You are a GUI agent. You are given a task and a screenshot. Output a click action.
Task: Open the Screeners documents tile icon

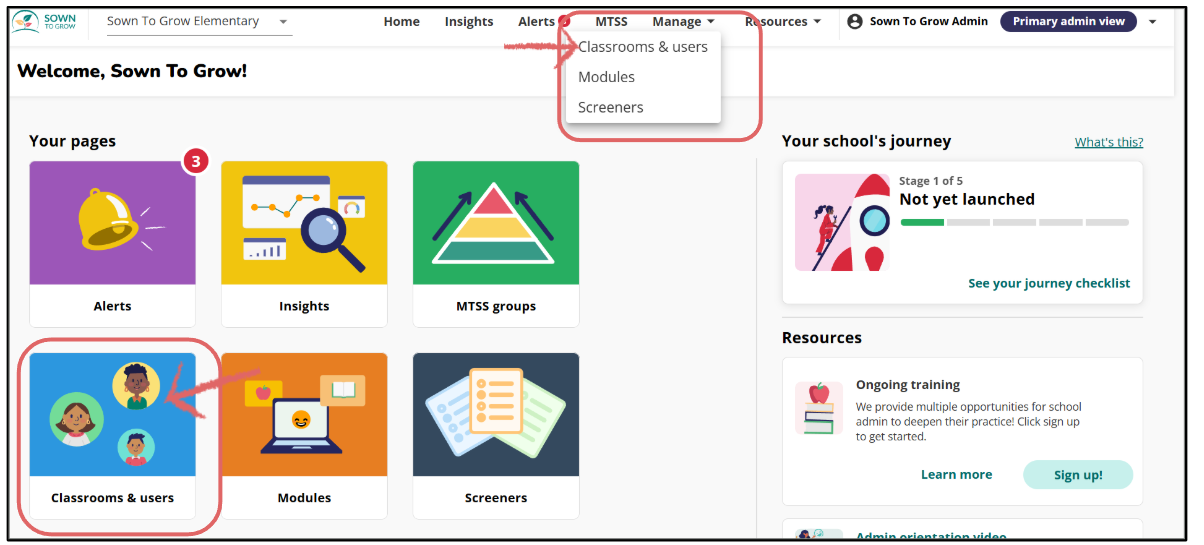tap(496, 415)
